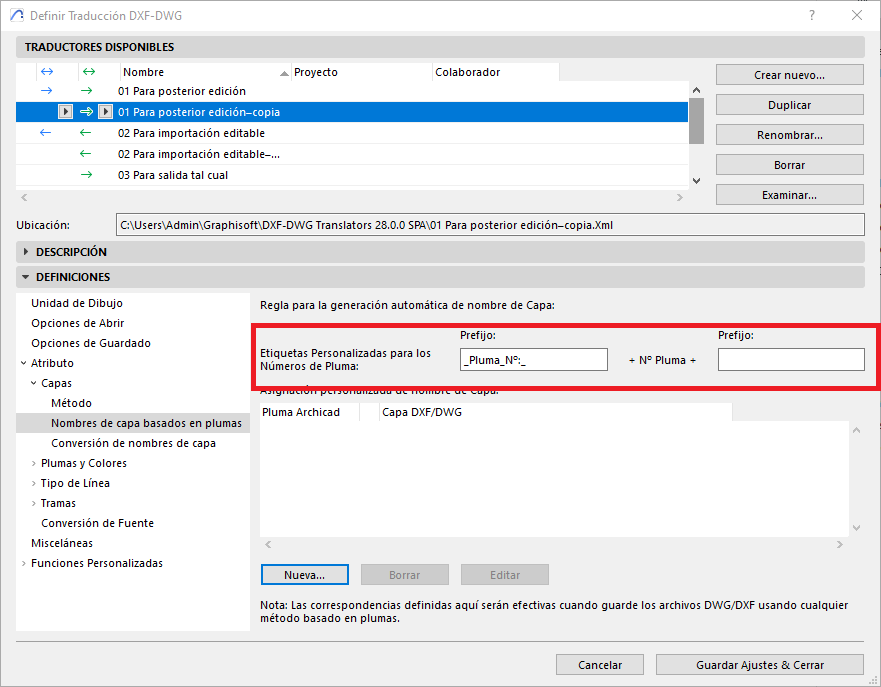Screen dimensions: 881x687
Task: Open first popup arrow button in selected translator row
Action: click(x=65, y=112)
